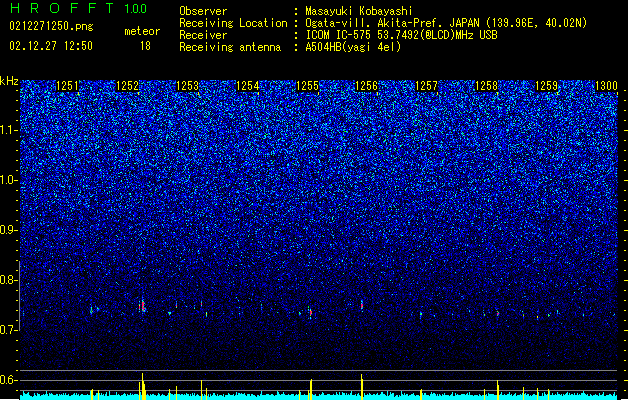629x400 pixels.
Task: Click the yellow intensity spike below 1255
Action: pos(311,389)
